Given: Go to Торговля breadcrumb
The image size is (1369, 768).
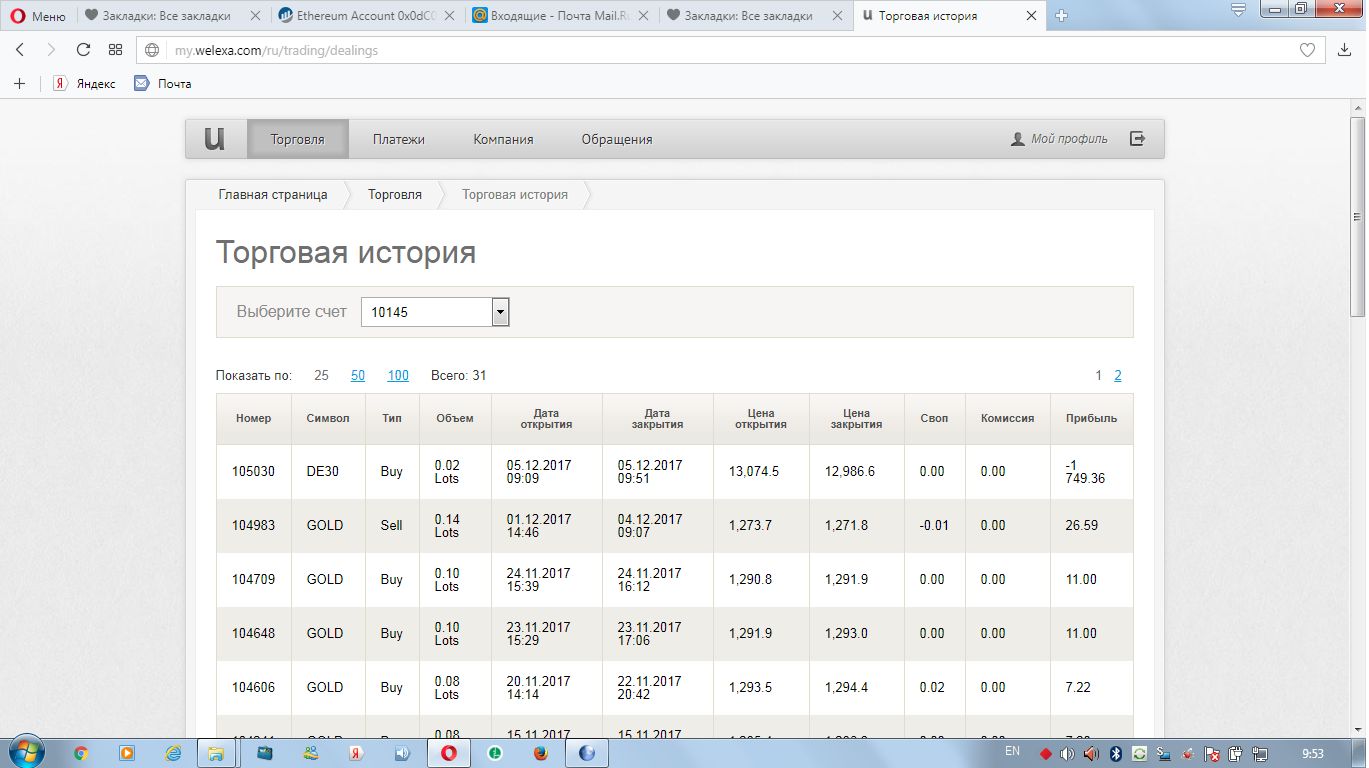Looking at the screenshot, I should click(395, 194).
